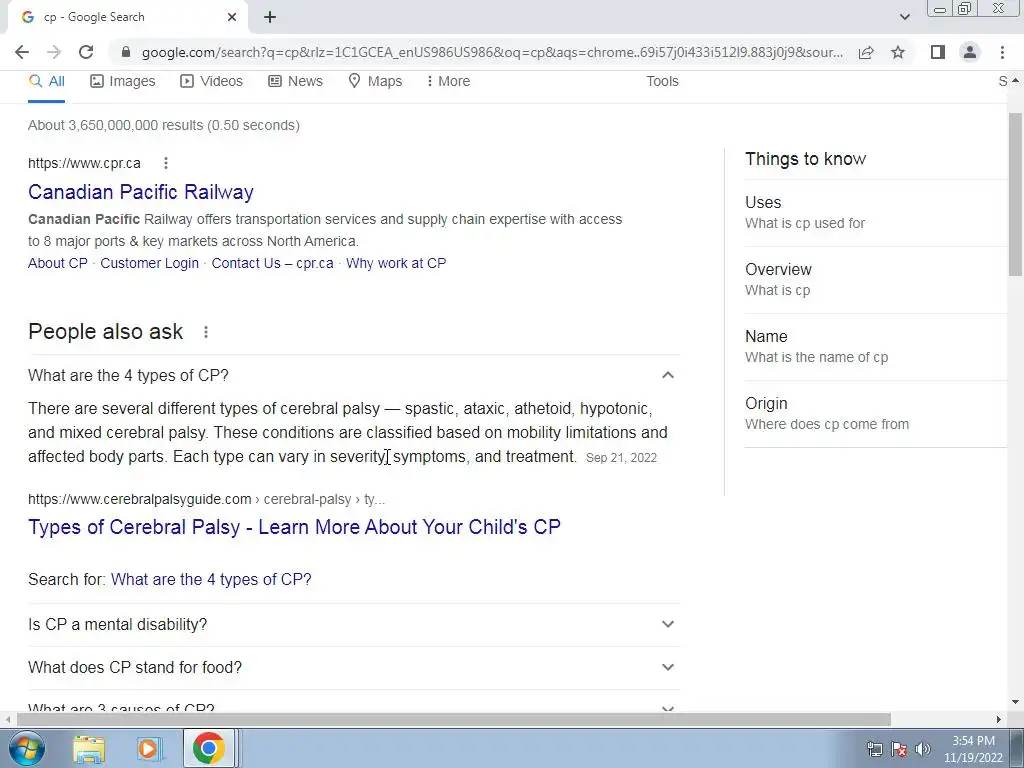Click the address bar URL field
The image size is (1024, 768).
pos(492,52)
